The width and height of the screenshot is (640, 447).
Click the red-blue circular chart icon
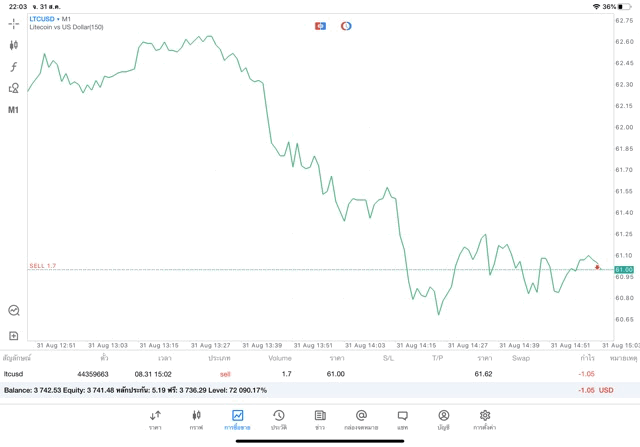click(x=346, y=26)
